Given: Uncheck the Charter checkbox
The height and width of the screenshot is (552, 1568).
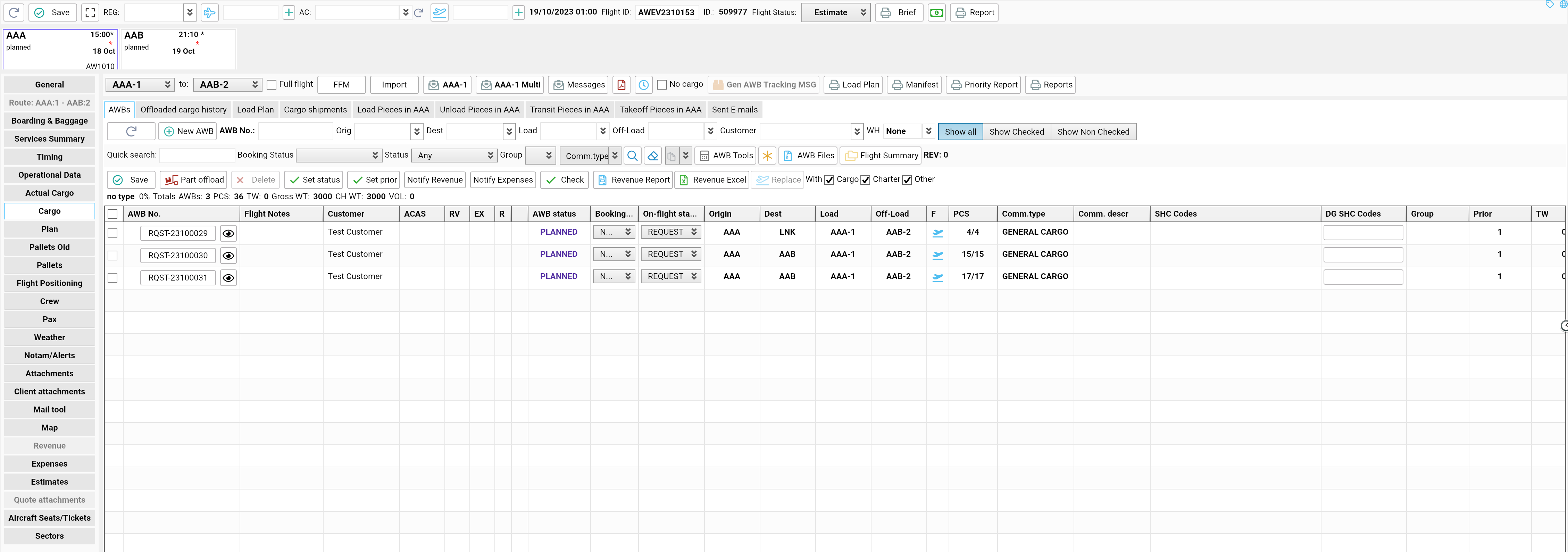Looking at the screenshot, I should coord(865,179).
